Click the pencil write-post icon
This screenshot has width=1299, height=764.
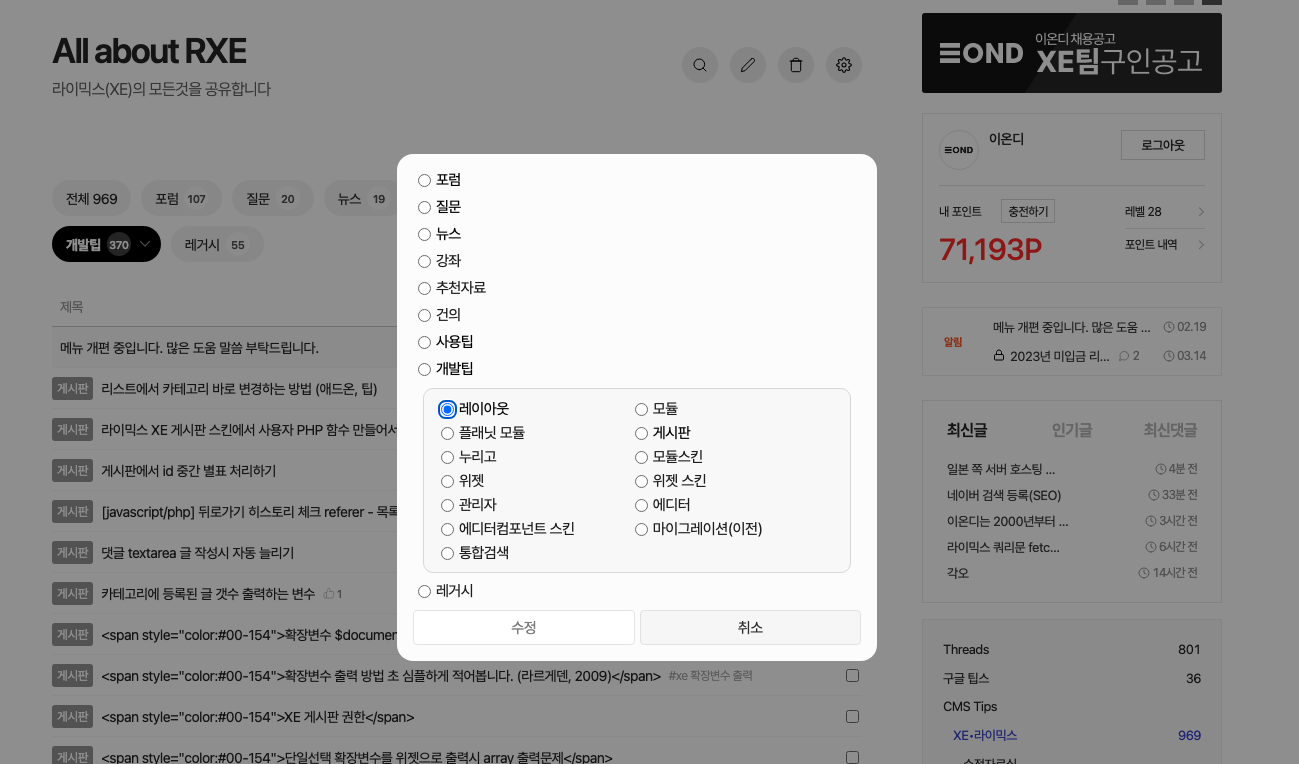coord(748,65)
